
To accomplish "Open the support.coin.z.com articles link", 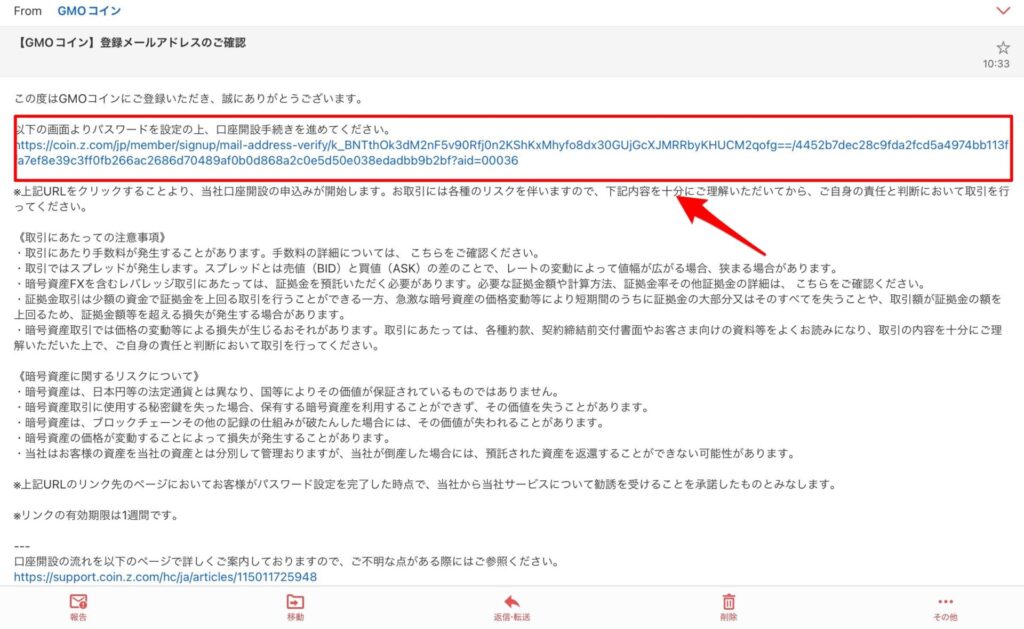I will pos(165,577).
